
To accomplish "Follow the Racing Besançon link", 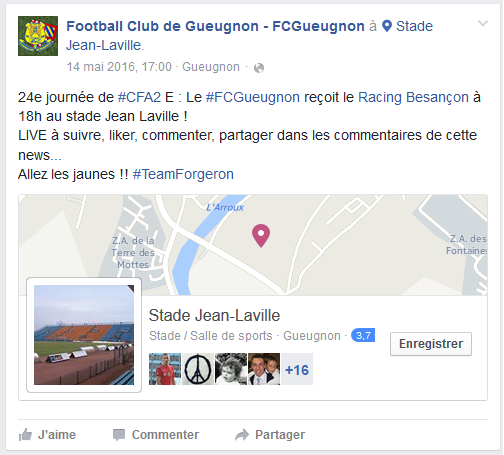I will [413, 97].
